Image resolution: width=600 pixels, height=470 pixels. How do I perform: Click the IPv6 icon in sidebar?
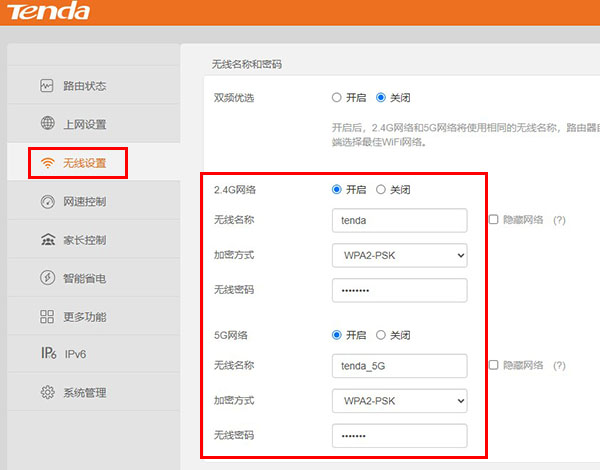point(49,353)
